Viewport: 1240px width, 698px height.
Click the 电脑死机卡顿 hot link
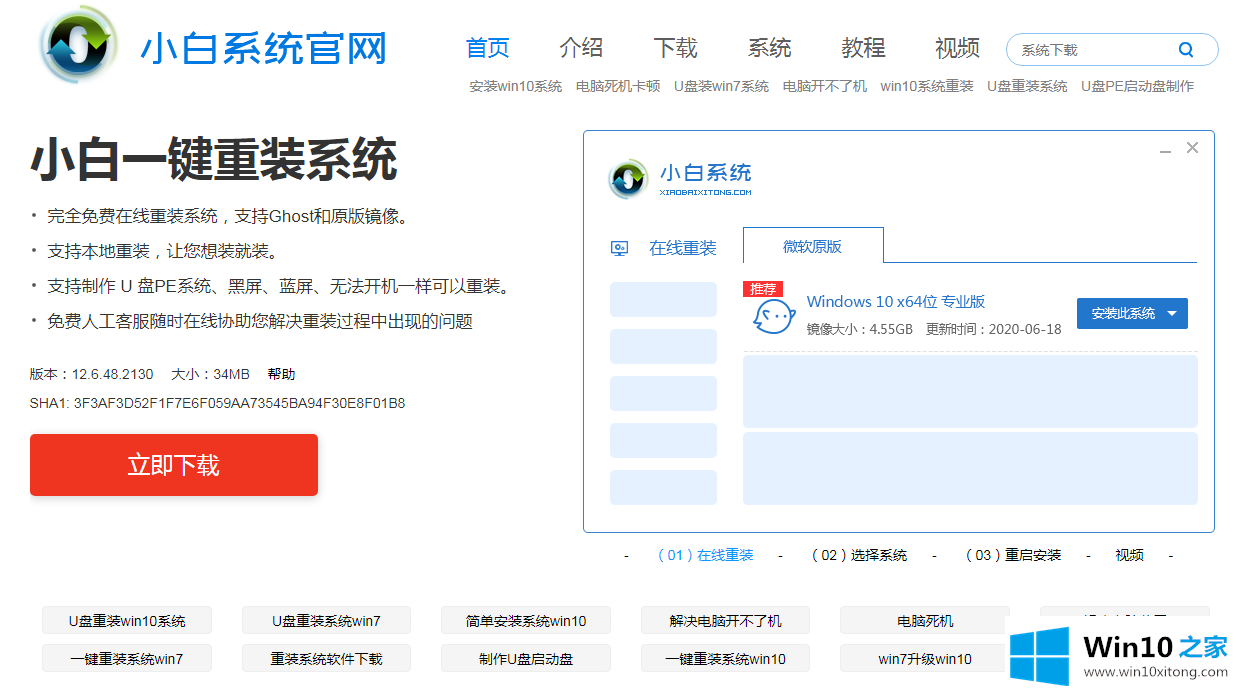coord(618,86)
